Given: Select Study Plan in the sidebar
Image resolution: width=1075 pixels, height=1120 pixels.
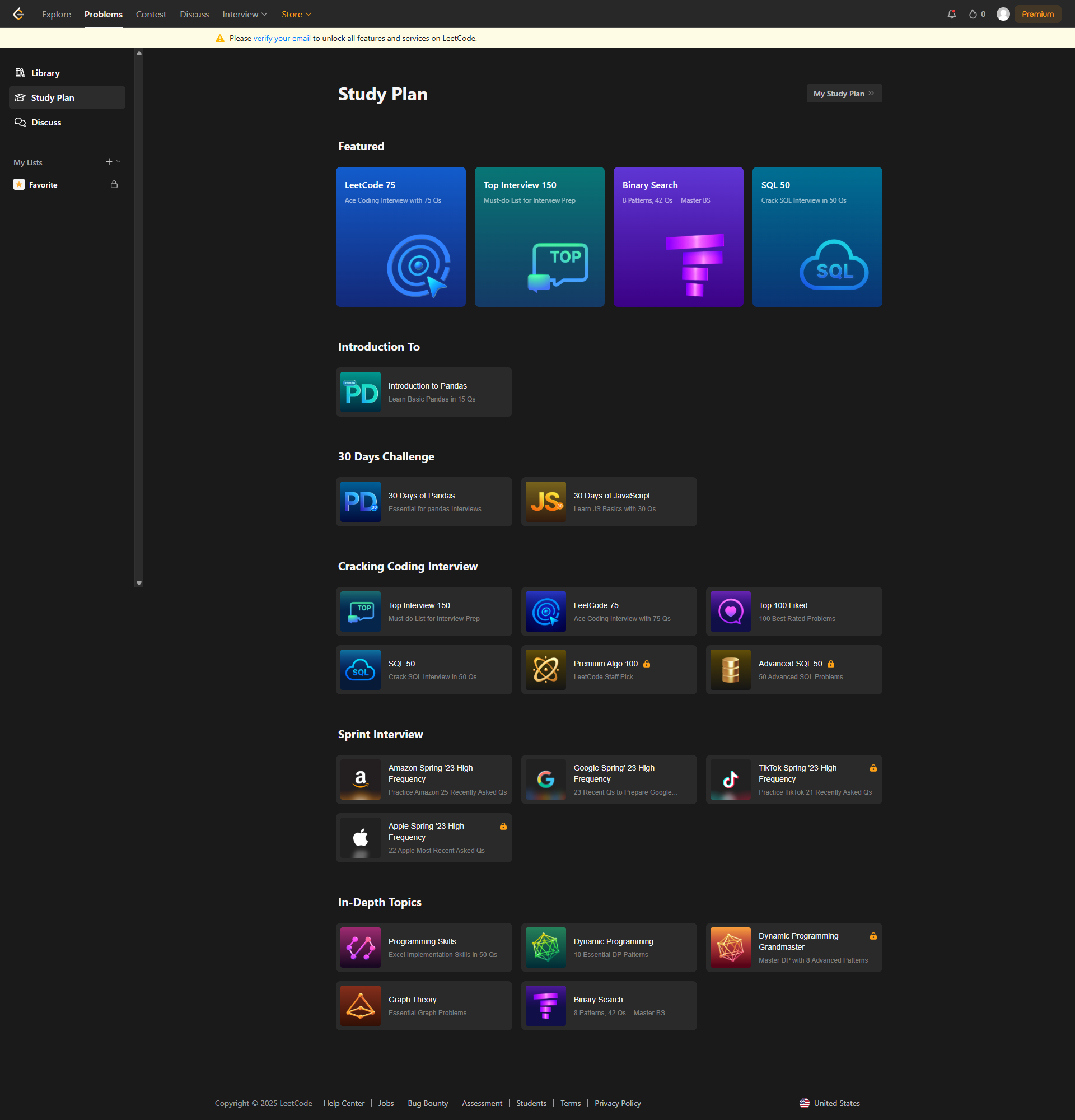Looking at the screenshot, I should (x=67, y=97).
